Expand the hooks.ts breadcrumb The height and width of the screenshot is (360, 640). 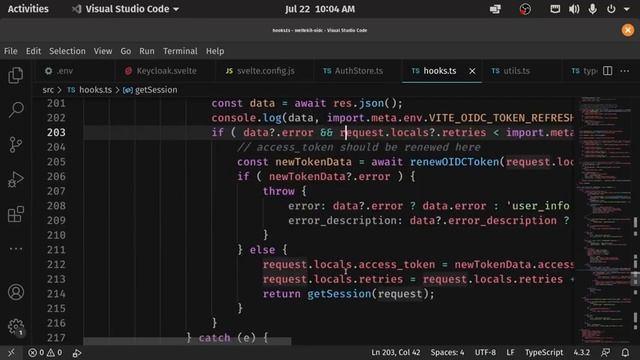click(89, 90)
